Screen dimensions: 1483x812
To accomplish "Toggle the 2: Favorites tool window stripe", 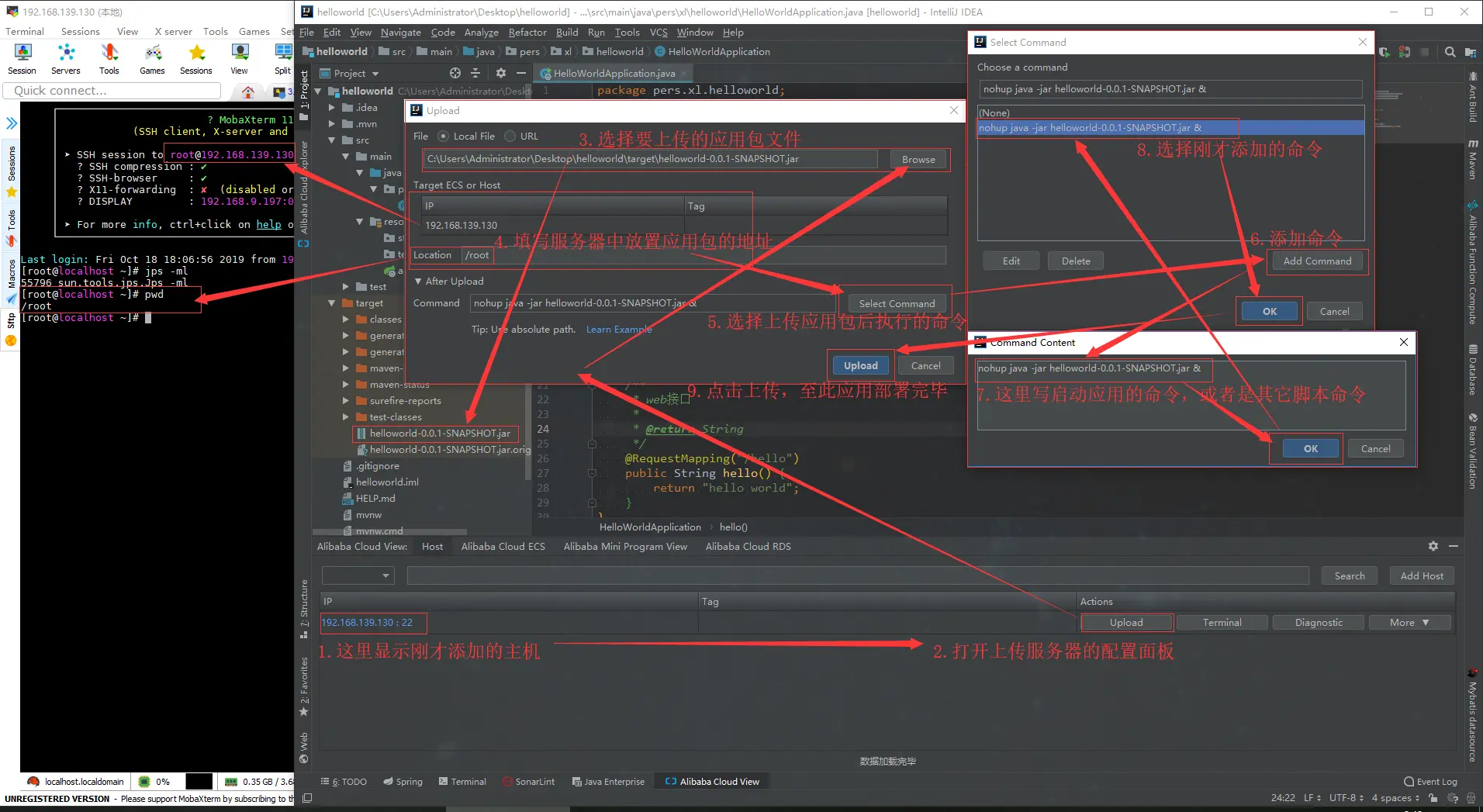I will (304, 686).
